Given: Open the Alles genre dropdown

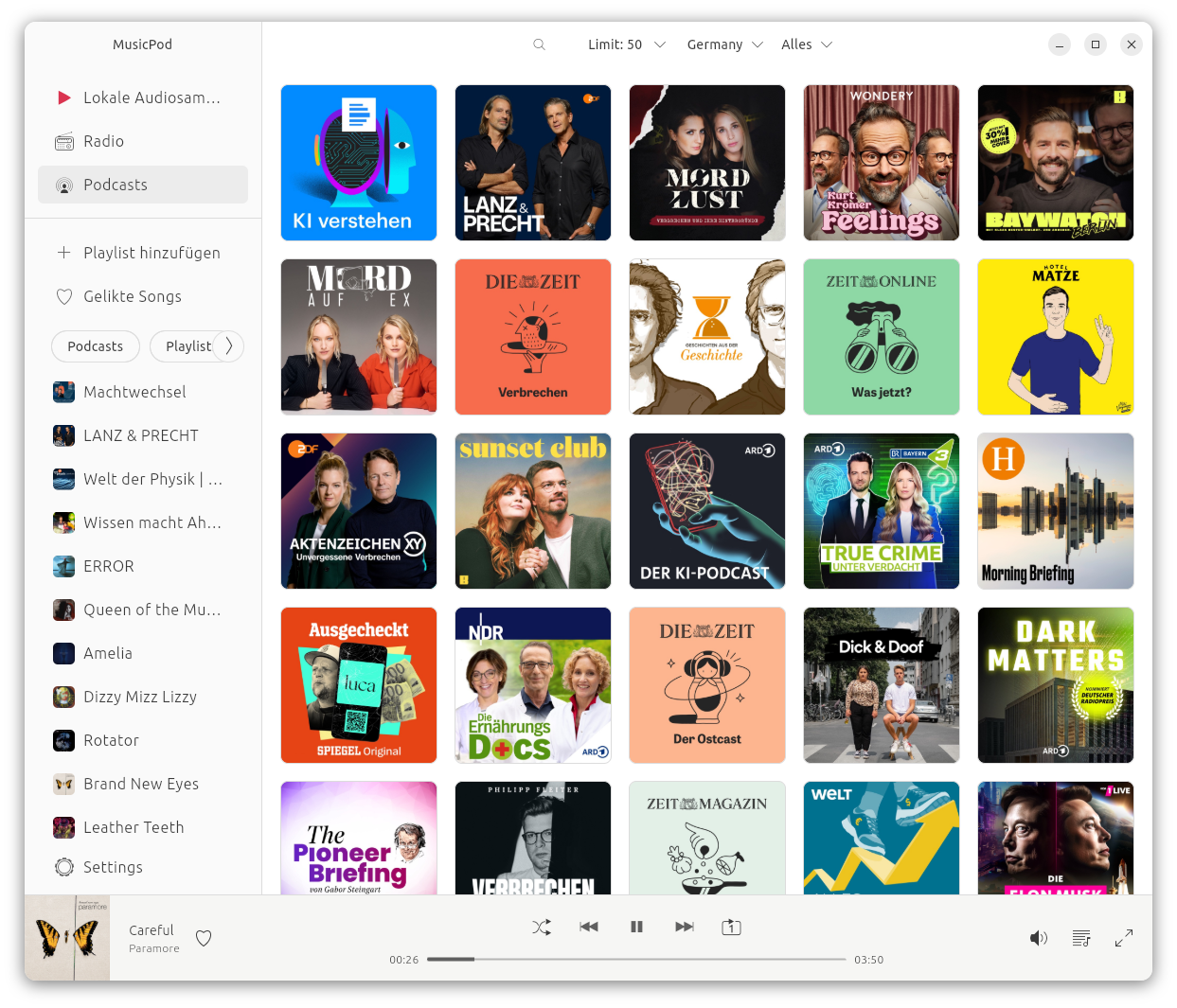Looking at the screenshot, I should [x=807, y=44].
